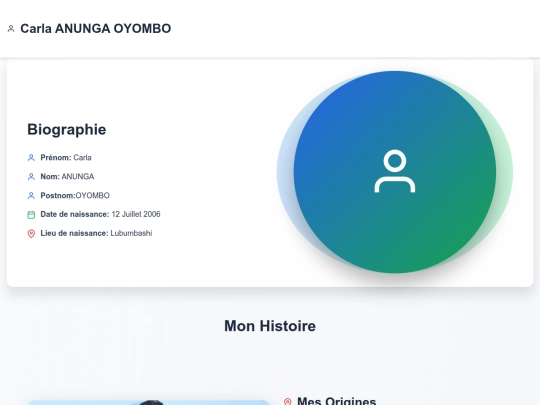
Task: Click the Biographie heading
Action: [x=67, y=130]
